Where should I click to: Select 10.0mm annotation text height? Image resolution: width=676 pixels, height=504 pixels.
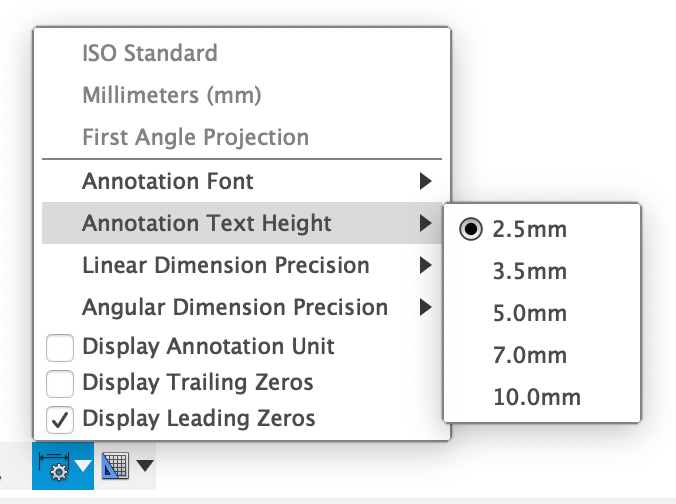pyautogui.click(x=537, y=397)
